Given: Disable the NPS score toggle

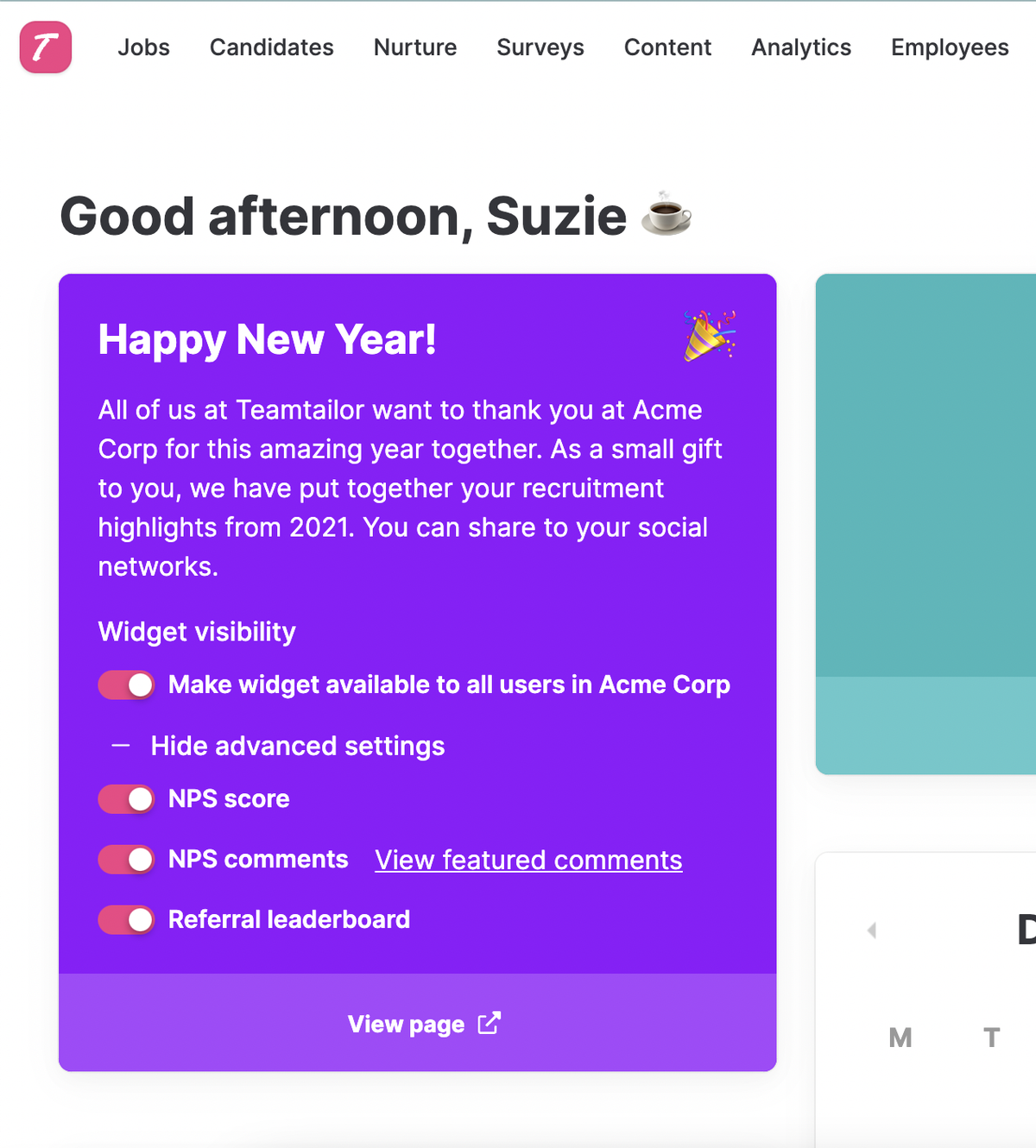Looking at the screenshot, I should (x=126, y=799).
